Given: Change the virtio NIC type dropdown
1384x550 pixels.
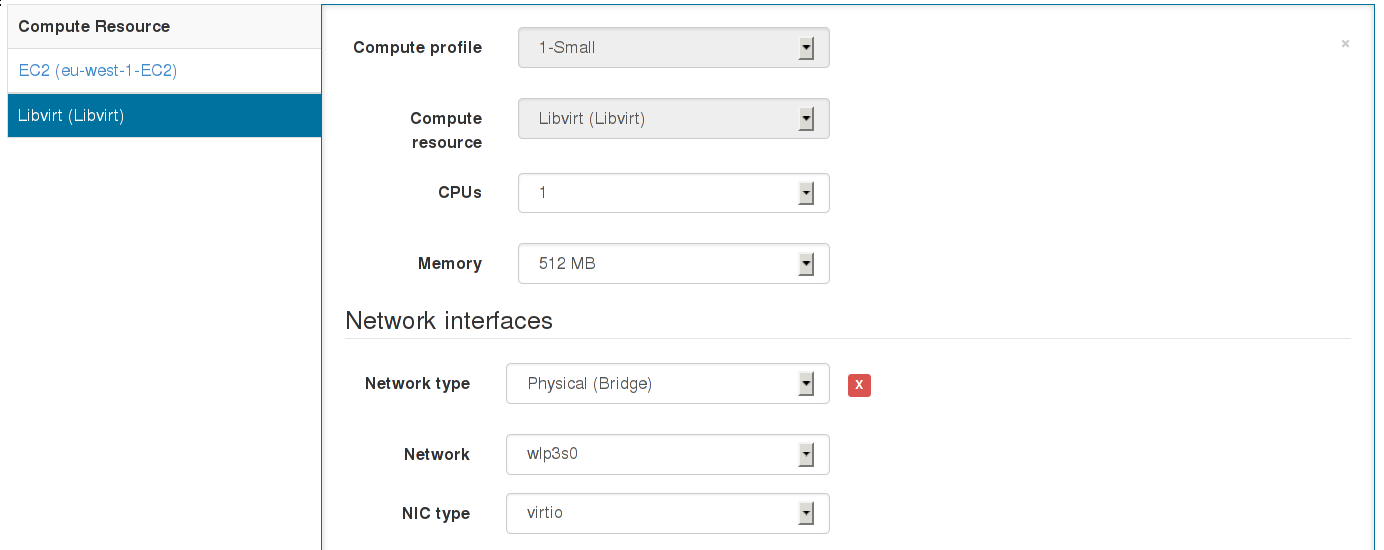Looking at the screenshot, I should [x=667, y=513].
